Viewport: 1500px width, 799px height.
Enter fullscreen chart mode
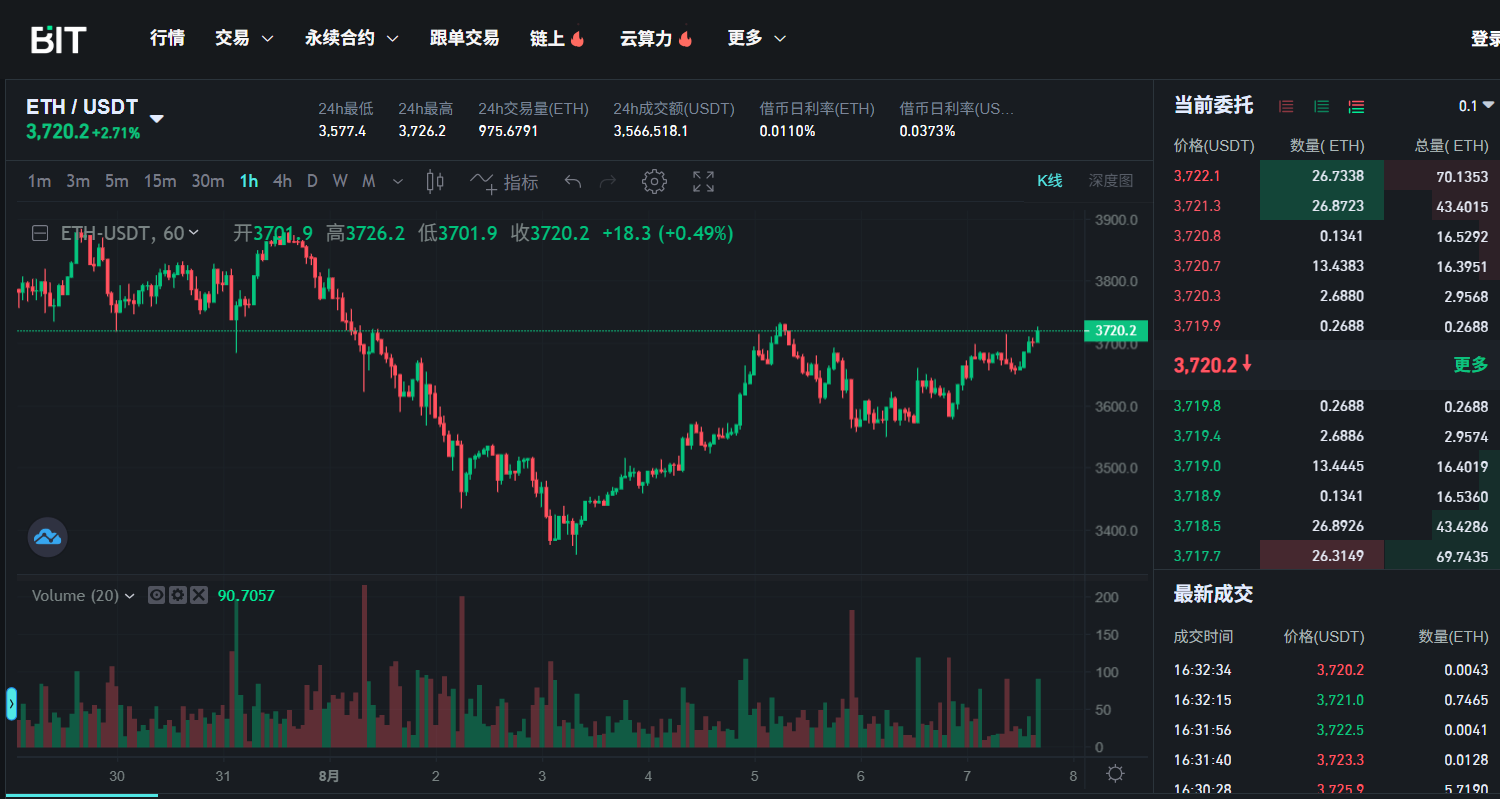[704, 181]
